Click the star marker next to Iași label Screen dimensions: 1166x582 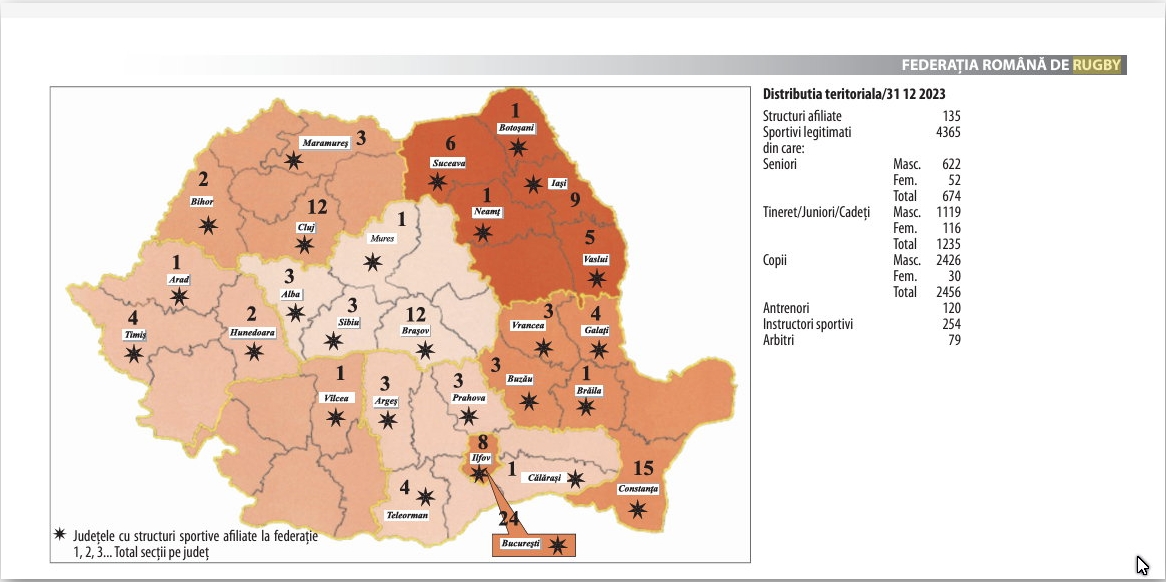[533, 185]
